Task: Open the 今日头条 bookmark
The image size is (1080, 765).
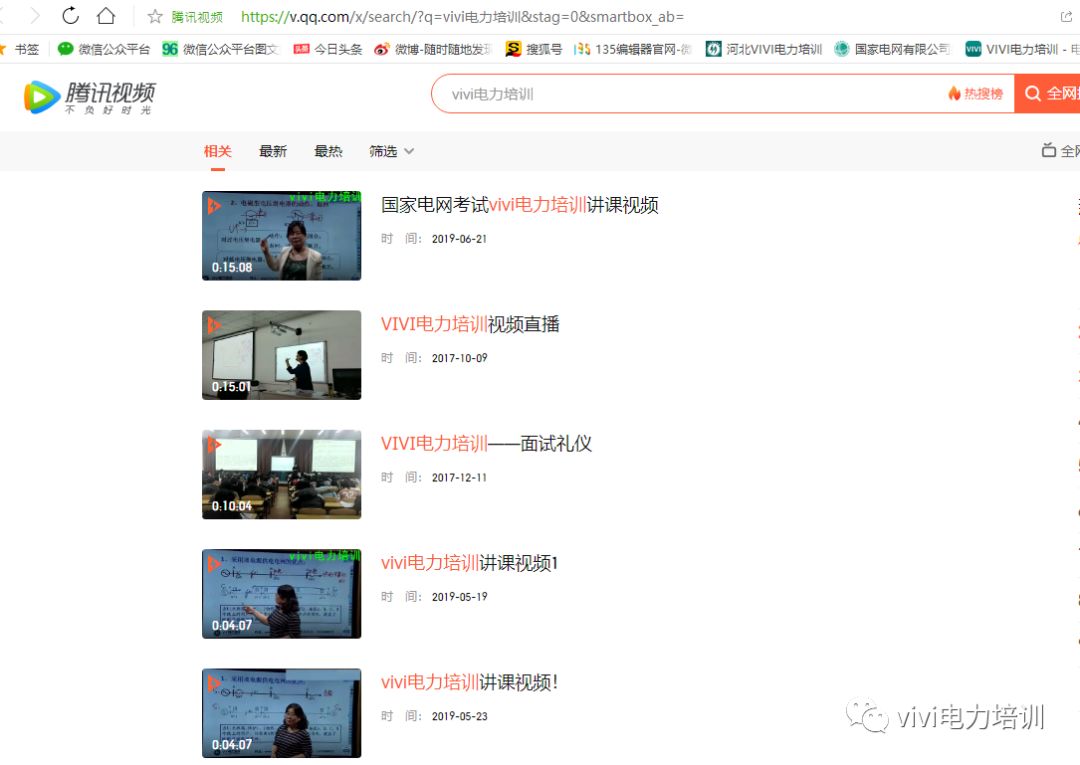Action: [x=328, y=49]
